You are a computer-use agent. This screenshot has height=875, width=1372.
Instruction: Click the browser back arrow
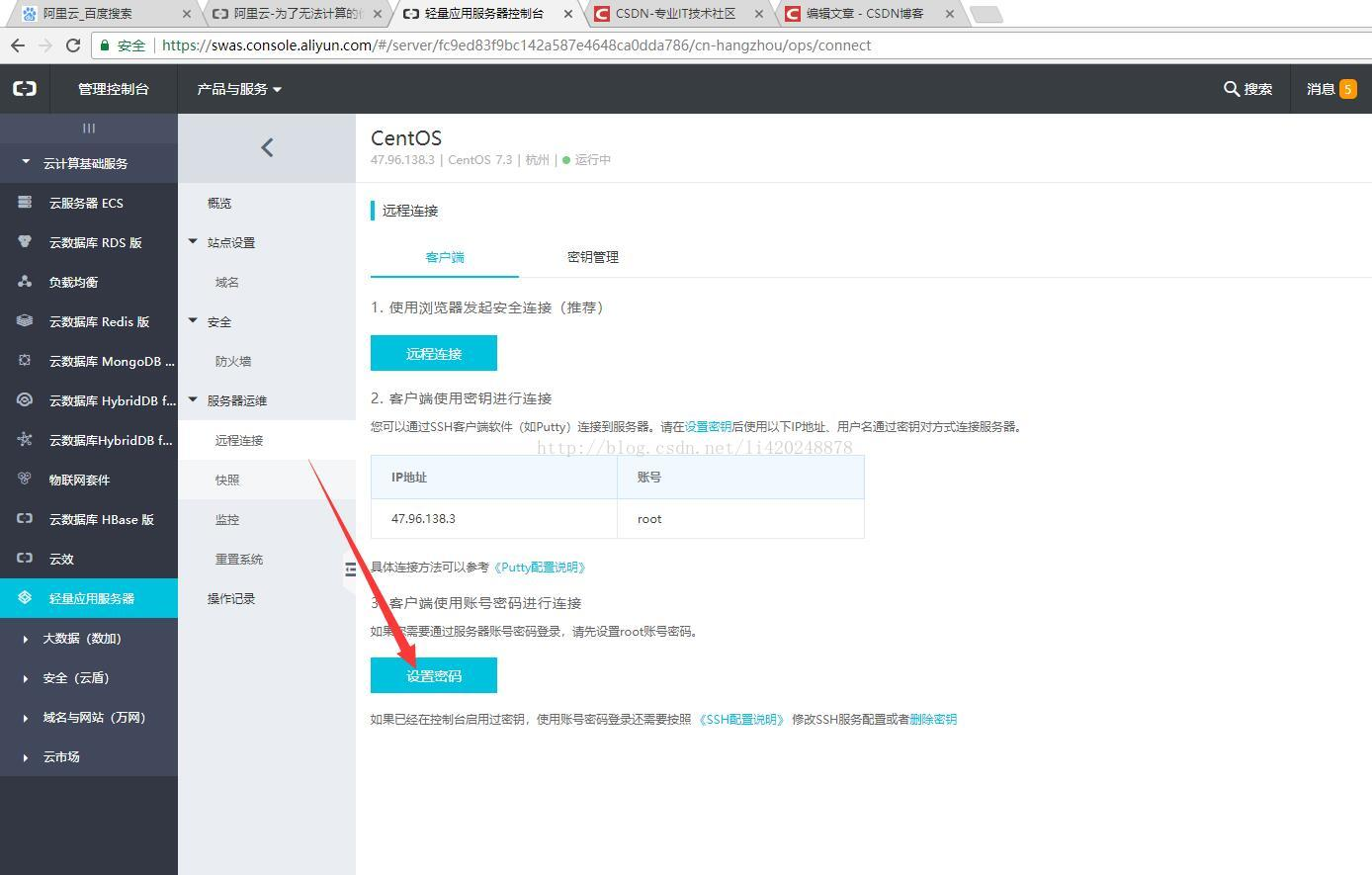click(x=17, y=45)
